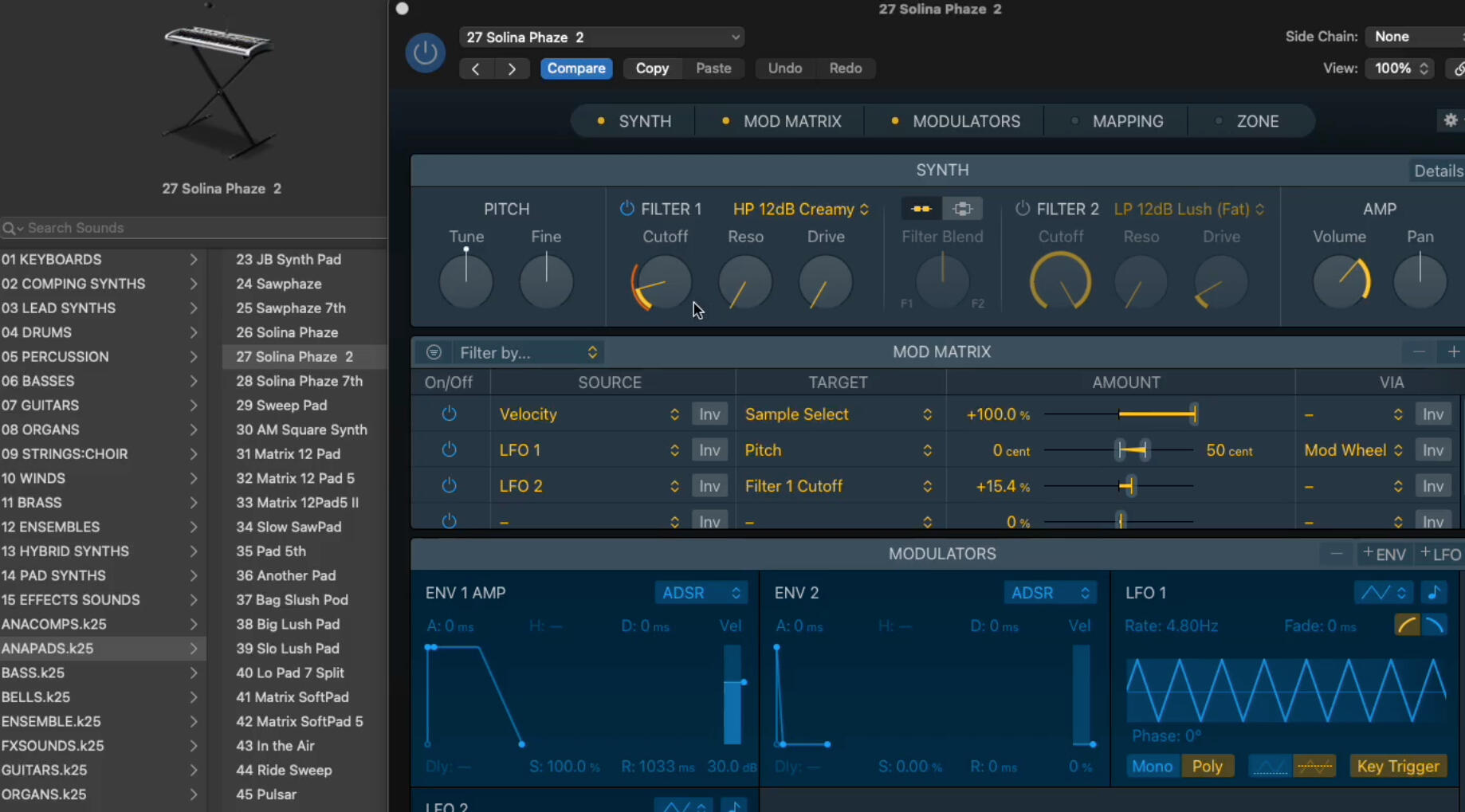
Task: Select the parallel filter routing icon
Action: tap(962, 209)
